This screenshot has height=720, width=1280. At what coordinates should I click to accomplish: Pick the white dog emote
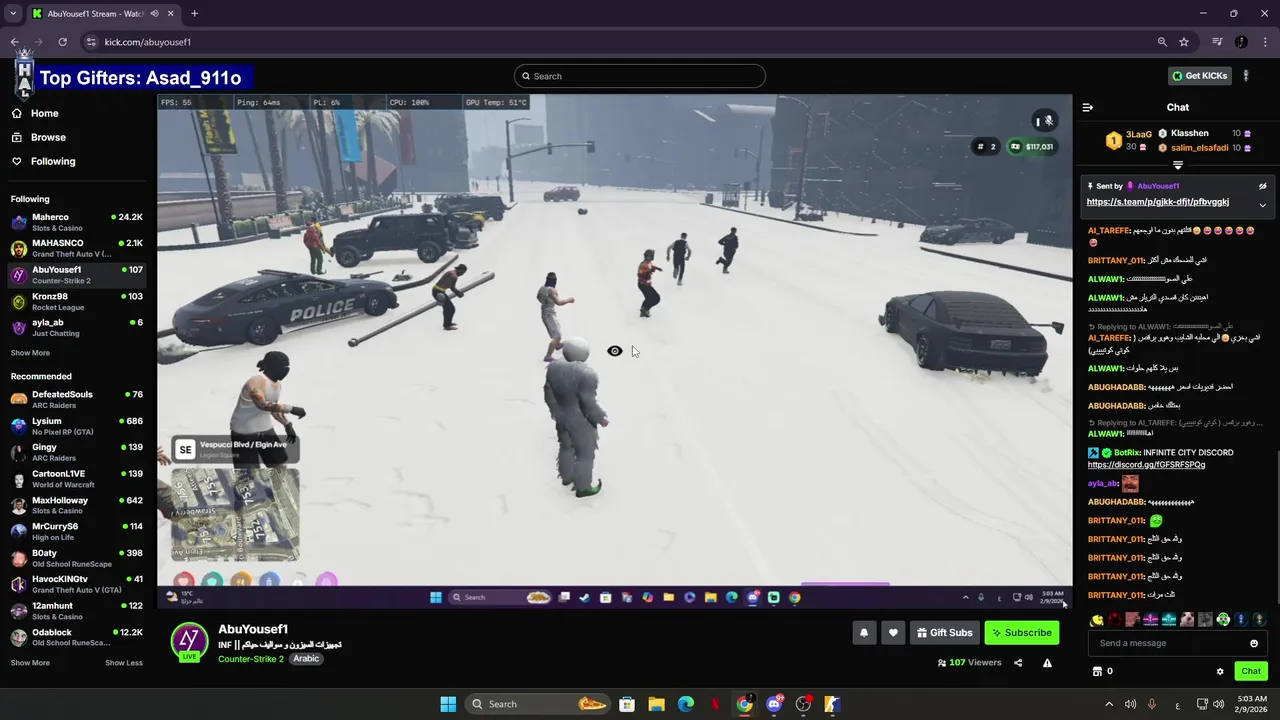pyautogui.click(x=1187, y=620)
